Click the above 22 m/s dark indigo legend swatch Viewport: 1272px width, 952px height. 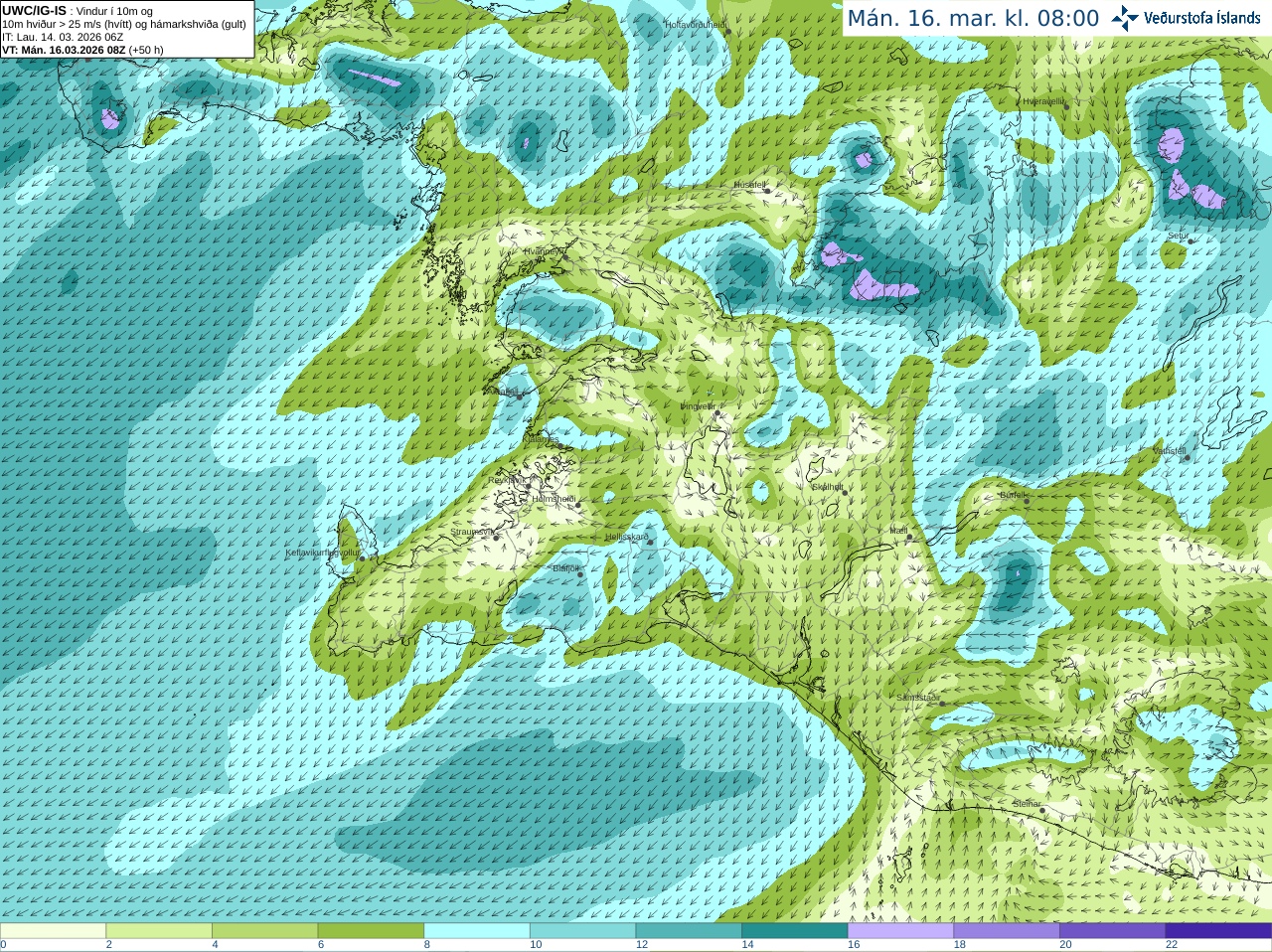[1218, 931]
